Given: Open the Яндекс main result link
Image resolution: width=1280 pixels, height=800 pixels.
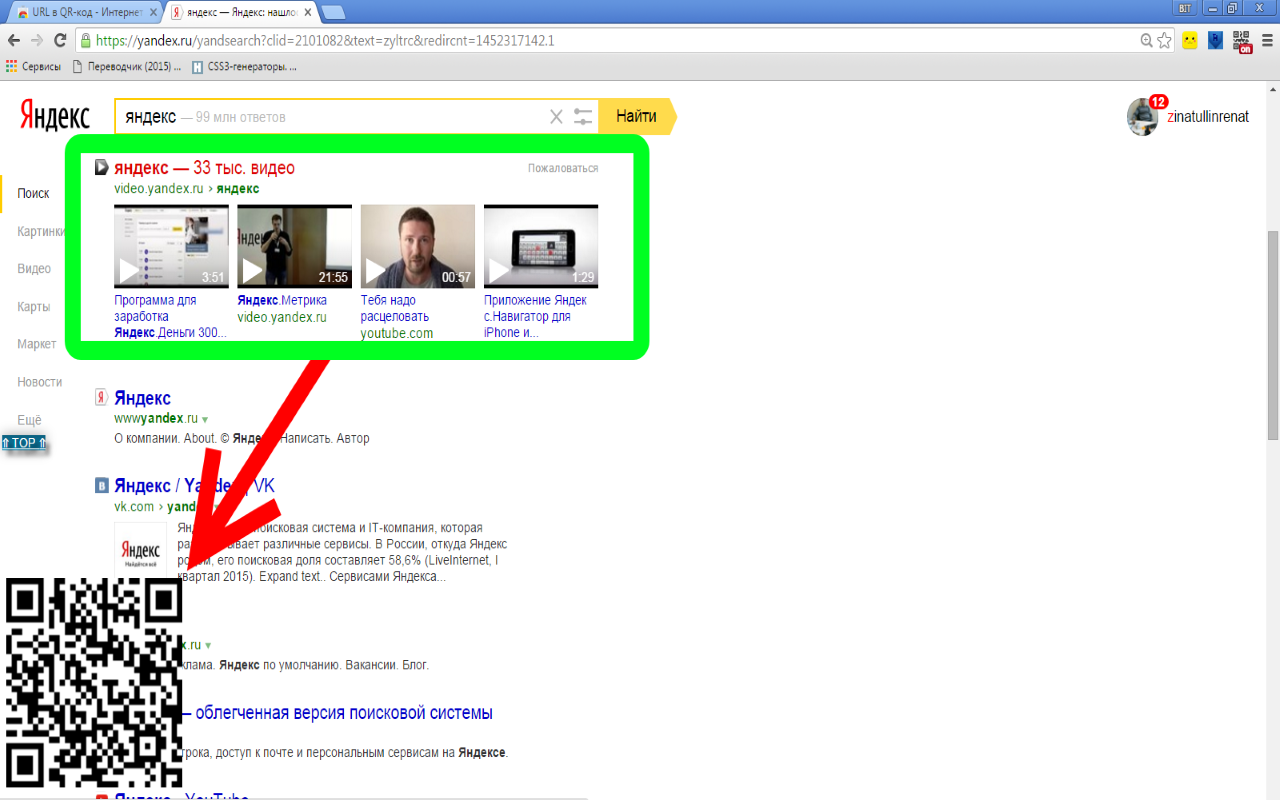Looking at the screenshot, I should coord(142,398).
